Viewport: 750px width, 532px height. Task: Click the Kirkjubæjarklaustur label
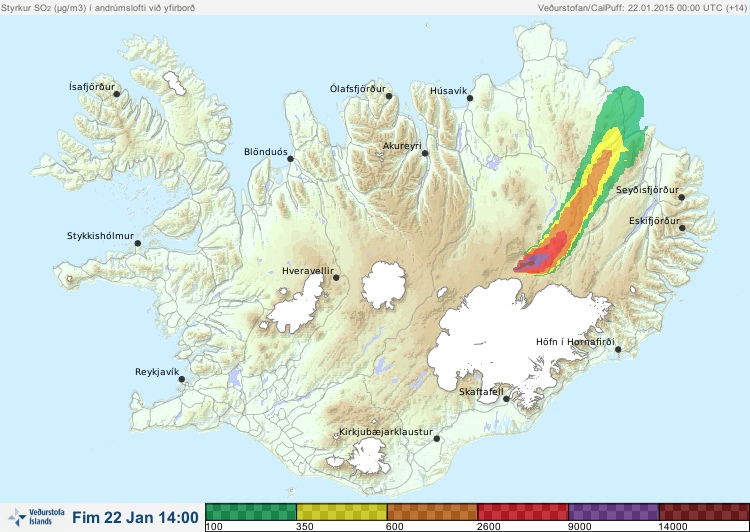tap(386, 432)
